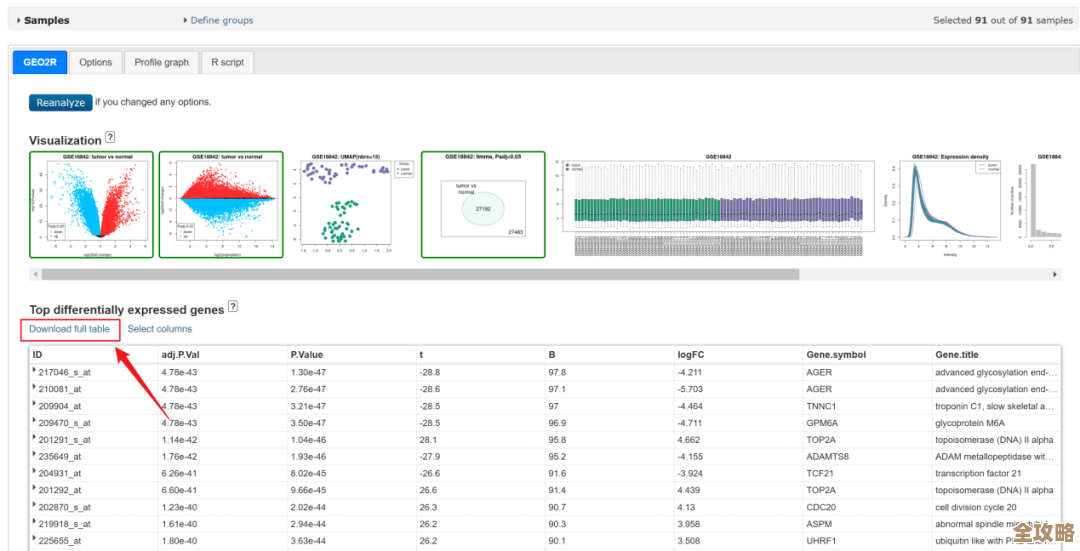
Task: Switch to the Options tab
Action: click(x=96, y=62)
